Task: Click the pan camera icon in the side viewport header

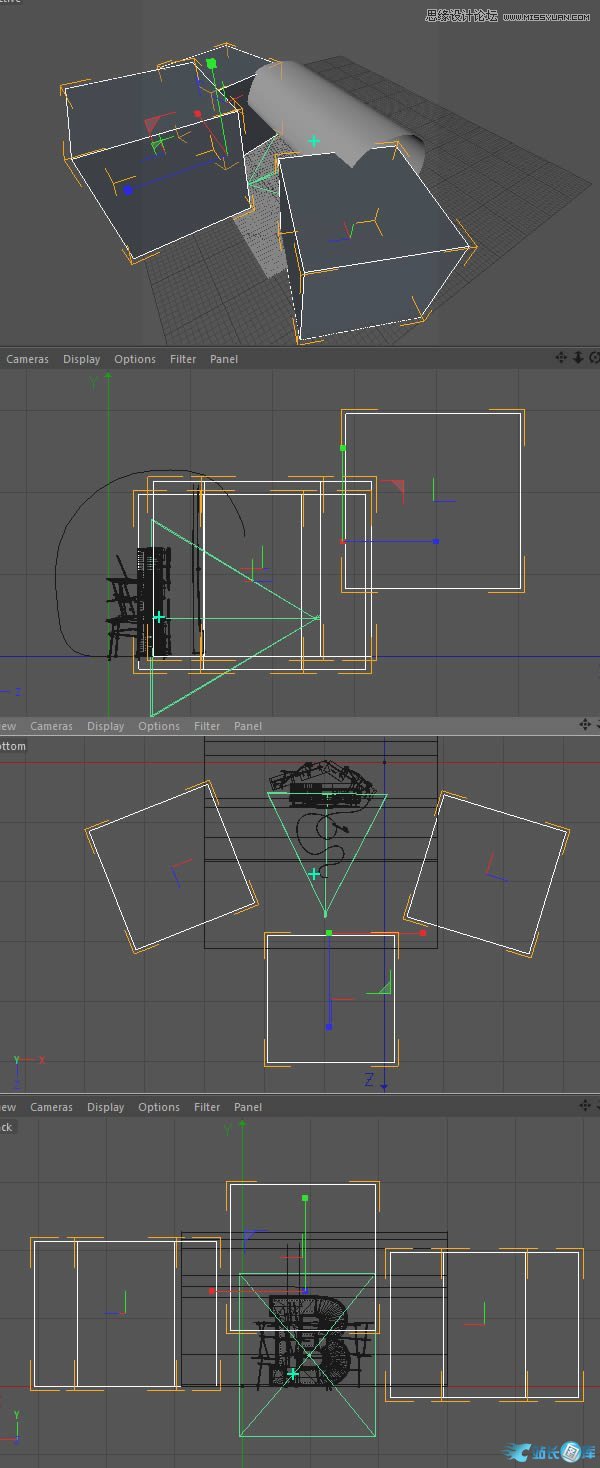Action: coord(561,358)
